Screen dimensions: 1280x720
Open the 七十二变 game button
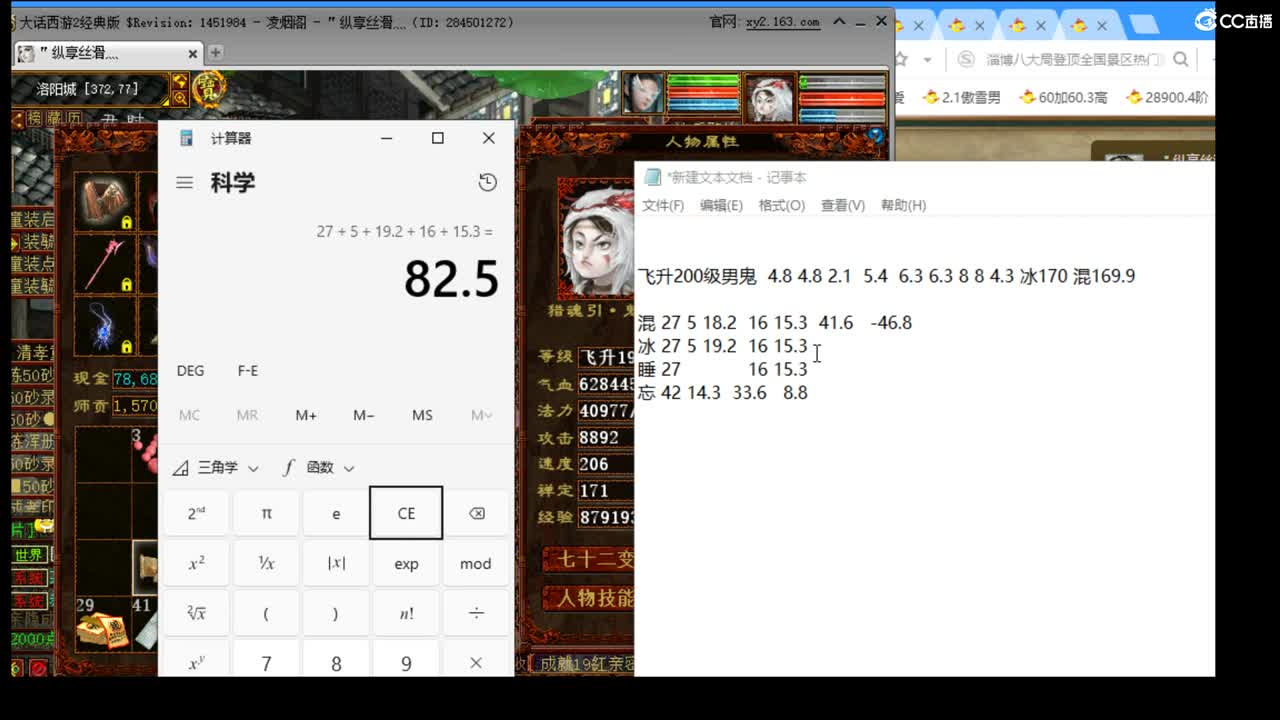pyautogui.click(x=589, y=558)
